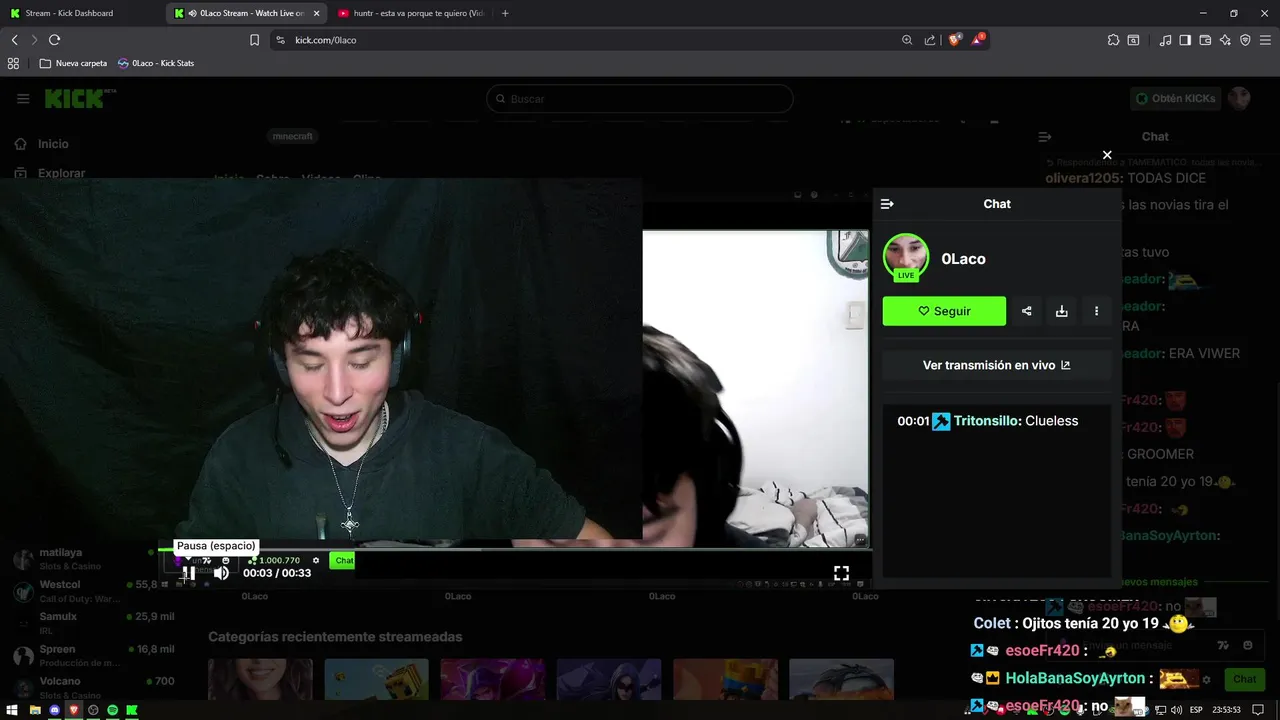Share the clip via share icon
Screen dimensions: 1280x720
point(1026,311)
